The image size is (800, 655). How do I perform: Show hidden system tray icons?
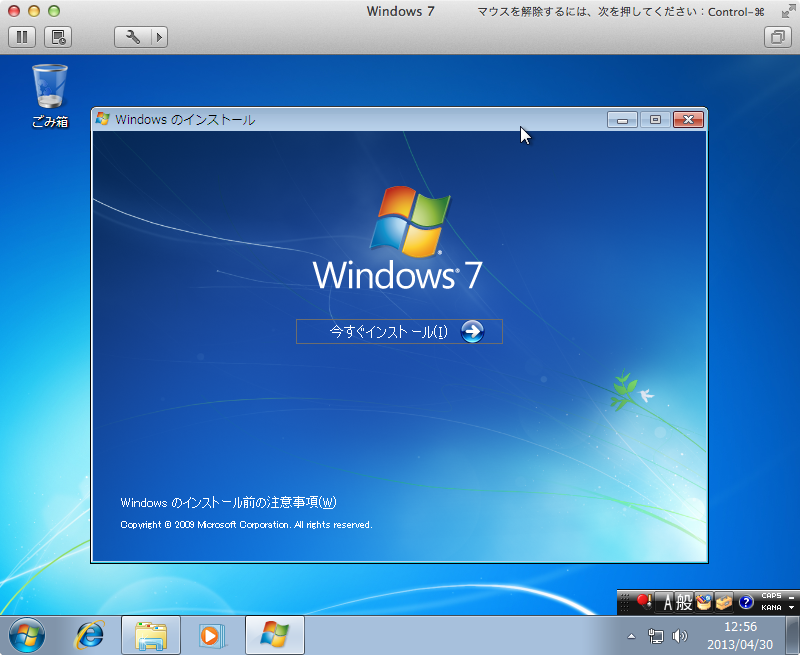632,636
